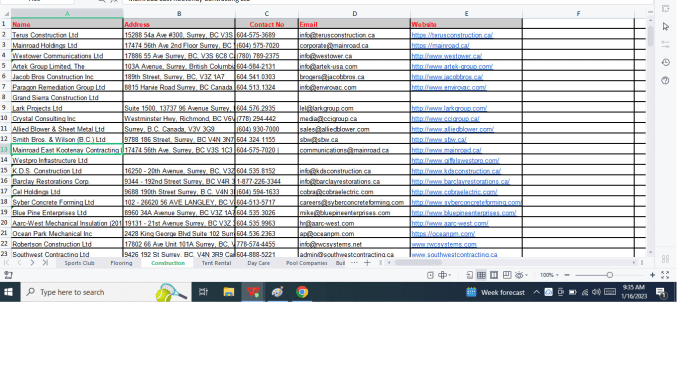This screenshot has height=382, width=680.
Task: Click the vertical scrollbar up arrow
Action: [x=650, y=21]
